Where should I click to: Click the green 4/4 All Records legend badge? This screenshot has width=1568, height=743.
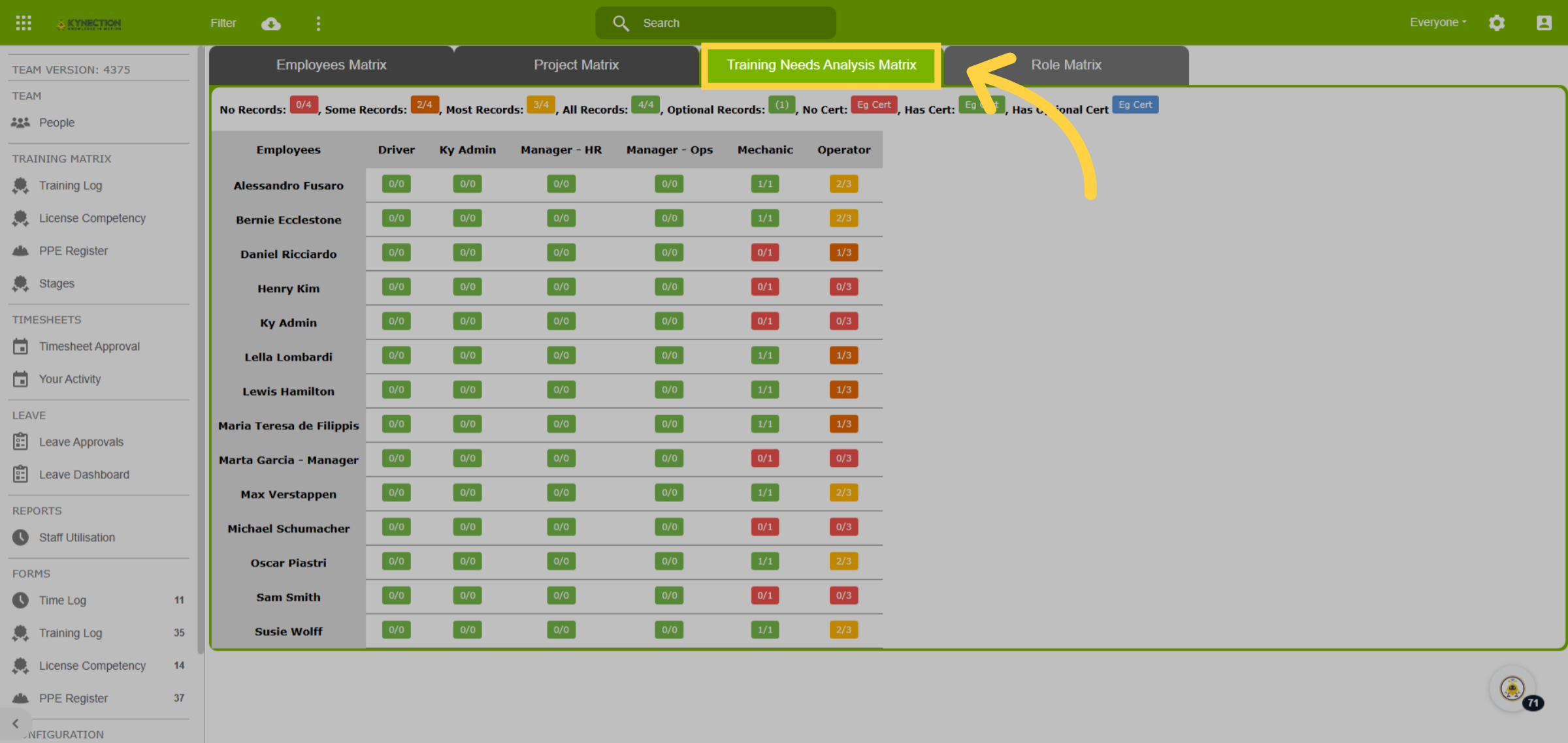tap(645, 104)
